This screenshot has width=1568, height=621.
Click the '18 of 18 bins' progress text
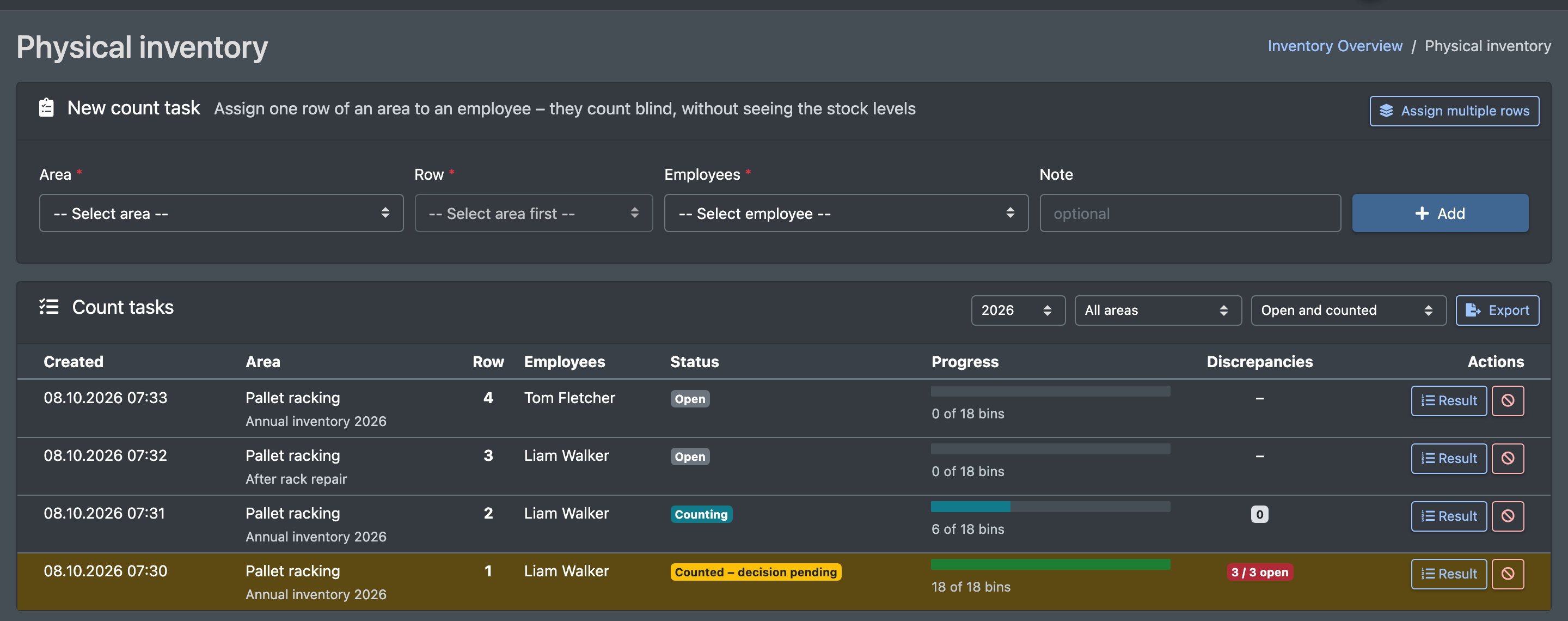coord(970,587)
